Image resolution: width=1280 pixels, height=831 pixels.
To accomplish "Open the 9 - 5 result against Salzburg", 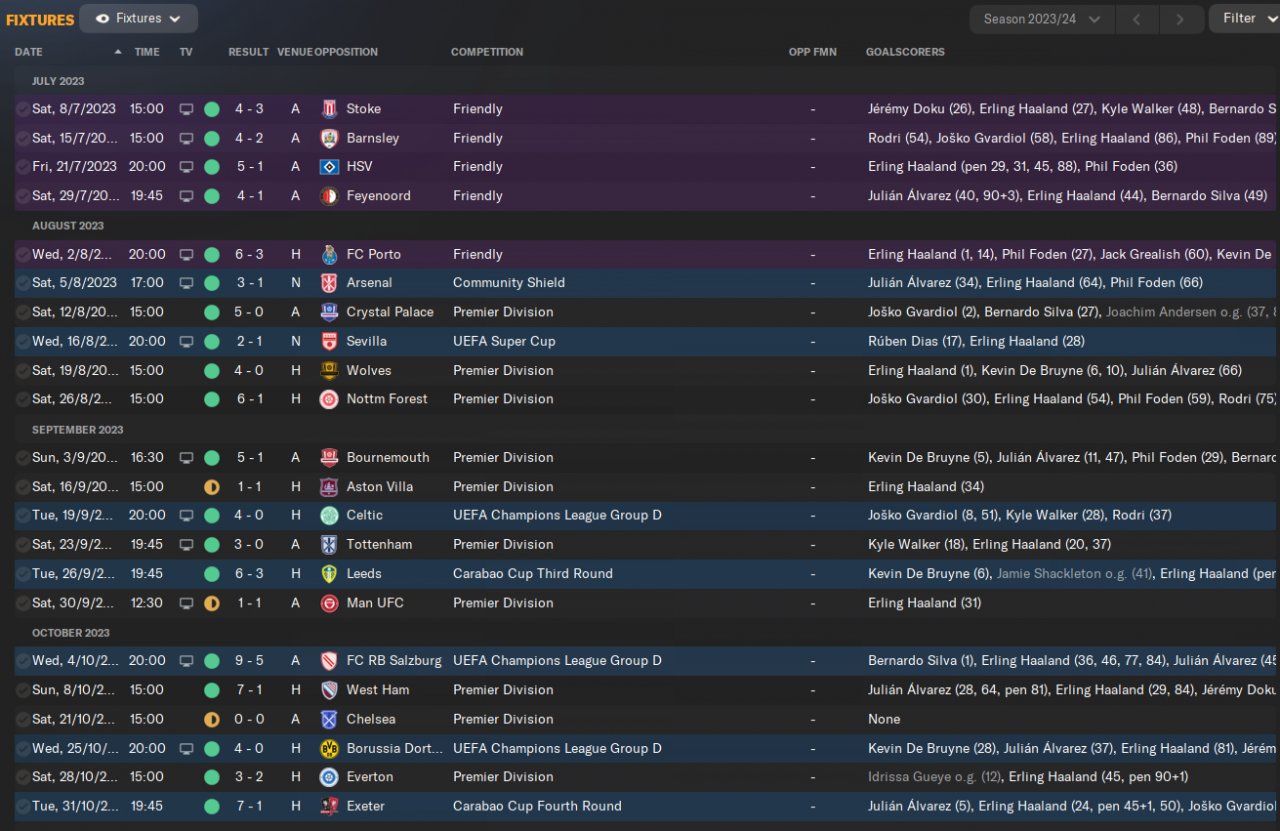I will pyautogui.click(x=249, y=661).
